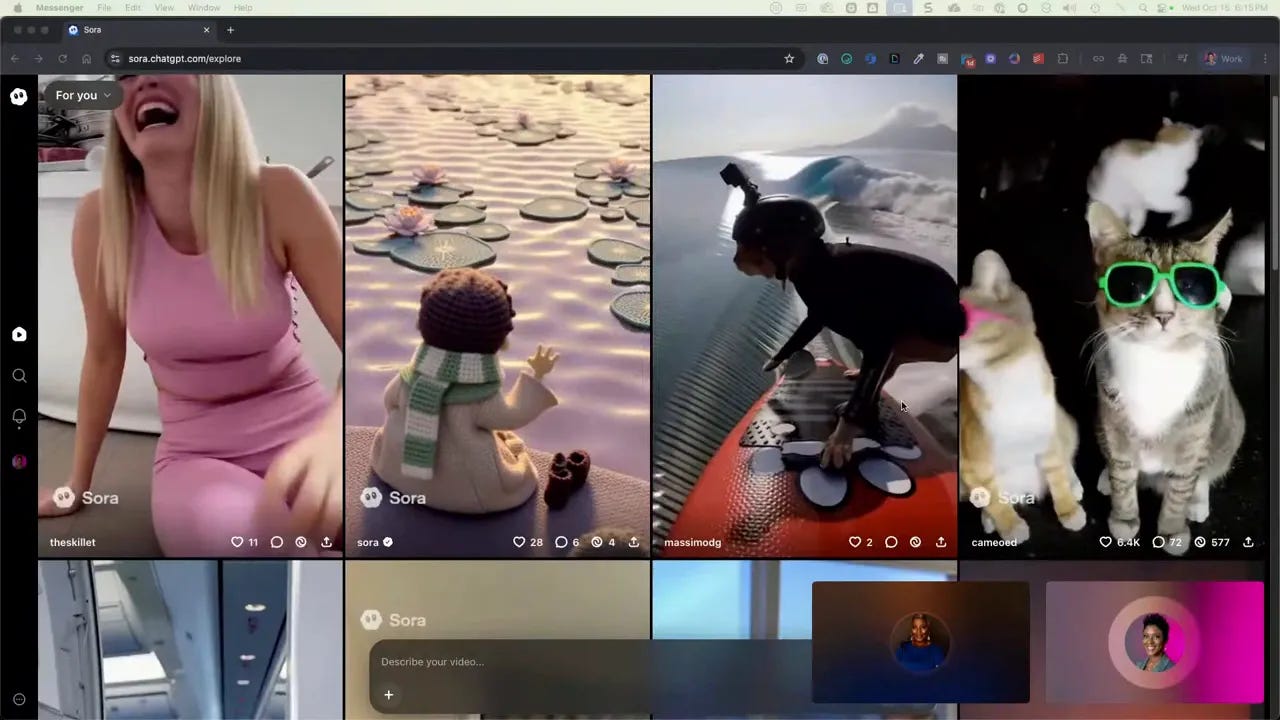Open massimodg's profile link
This screenshot has width=1280, height=720.
click(x=692, y=542)
